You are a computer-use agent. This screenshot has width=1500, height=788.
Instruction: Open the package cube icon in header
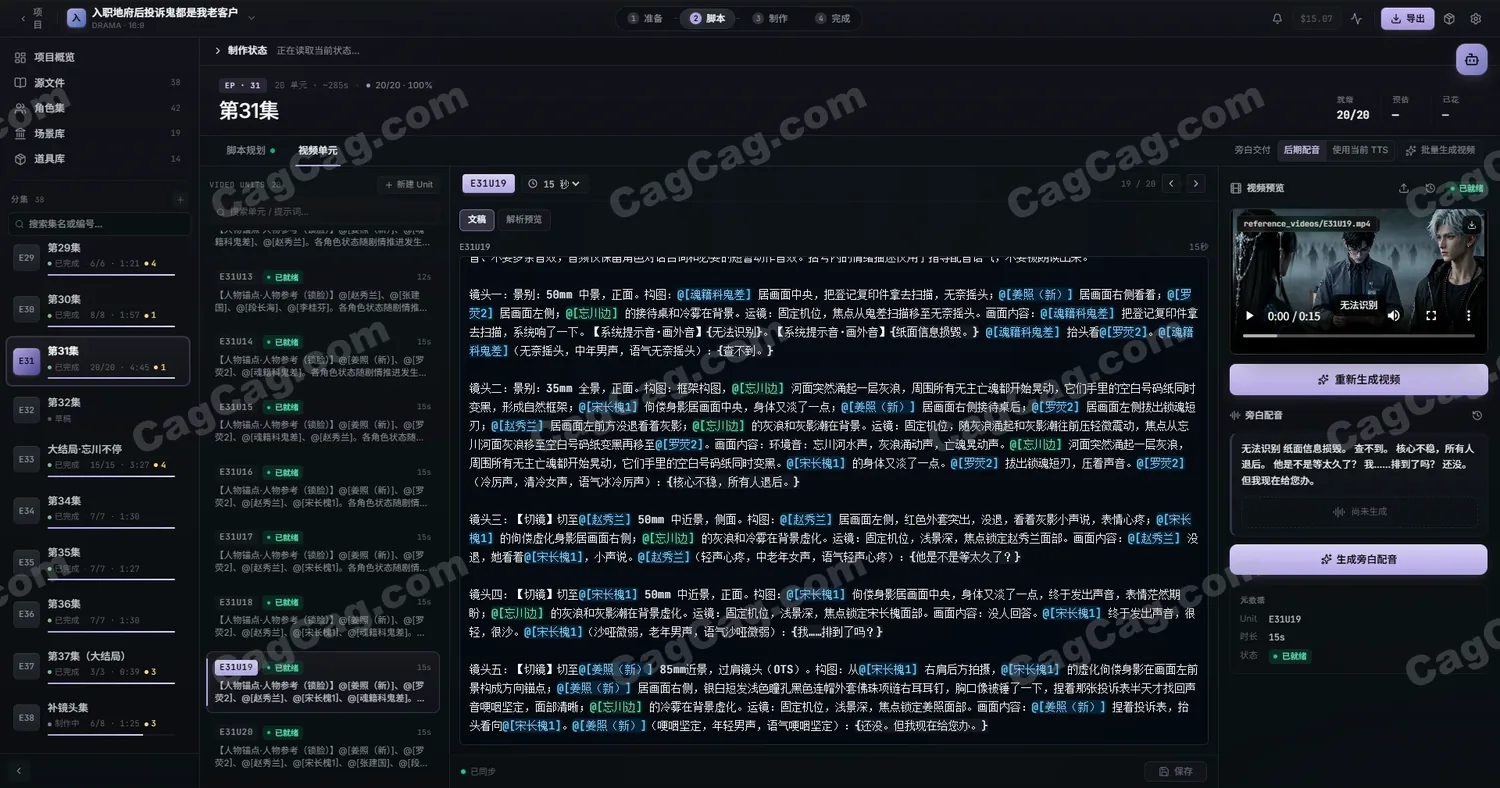click(x=1450, y=18)
